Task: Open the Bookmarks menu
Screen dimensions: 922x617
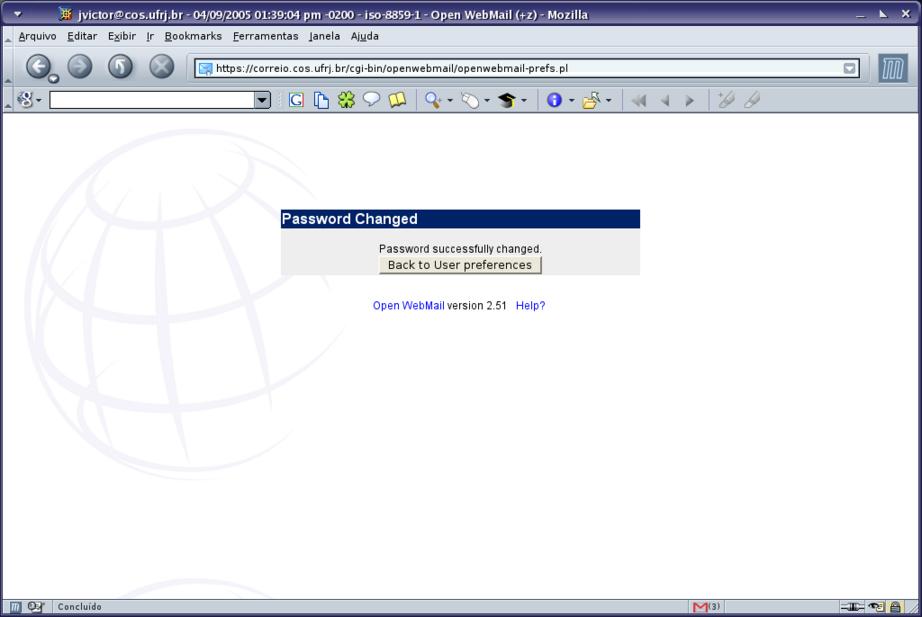Action: [193, 36]
